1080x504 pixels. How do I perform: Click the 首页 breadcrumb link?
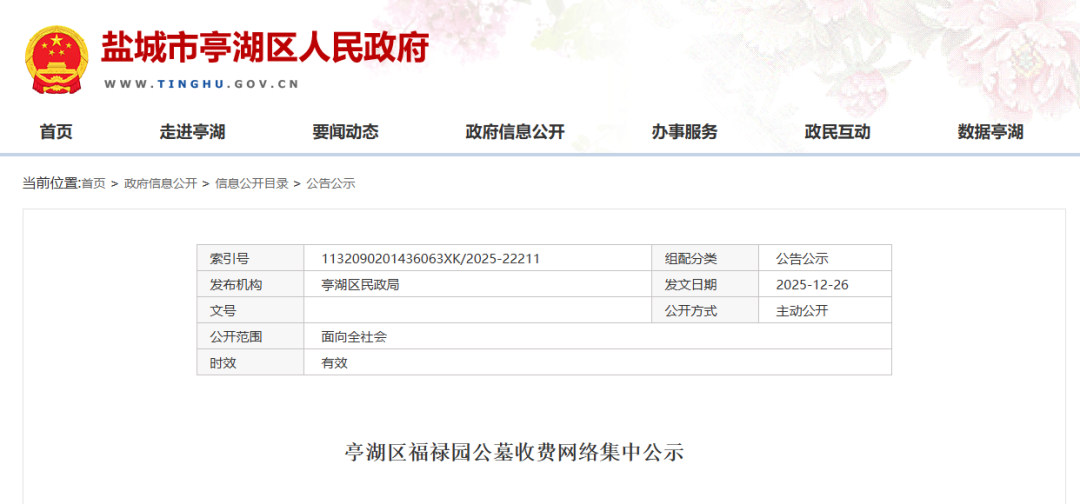[93, 184]
